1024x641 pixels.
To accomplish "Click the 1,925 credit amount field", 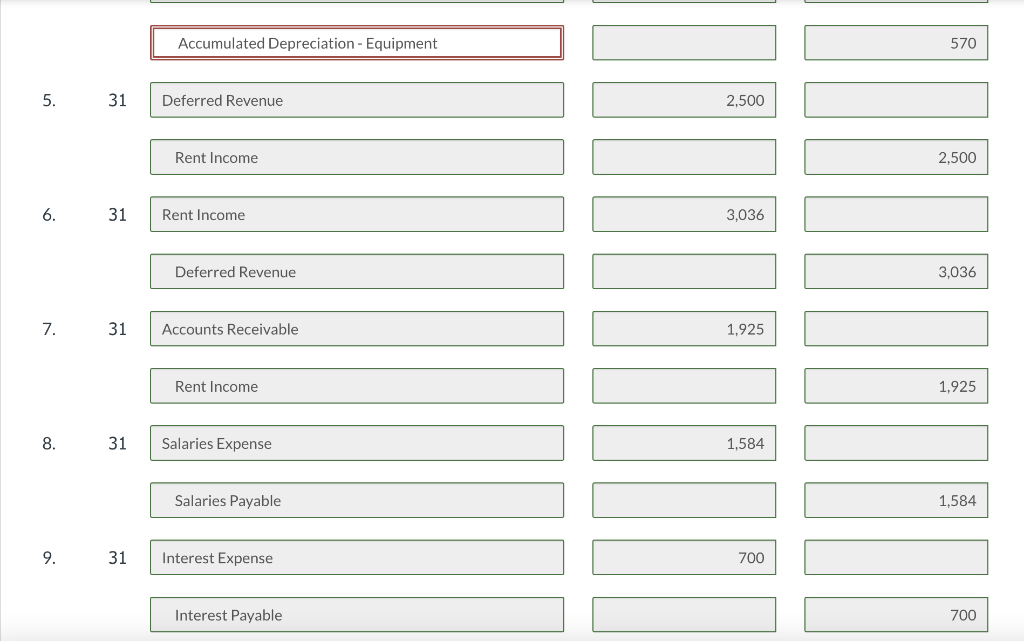I will click(895, 385).
